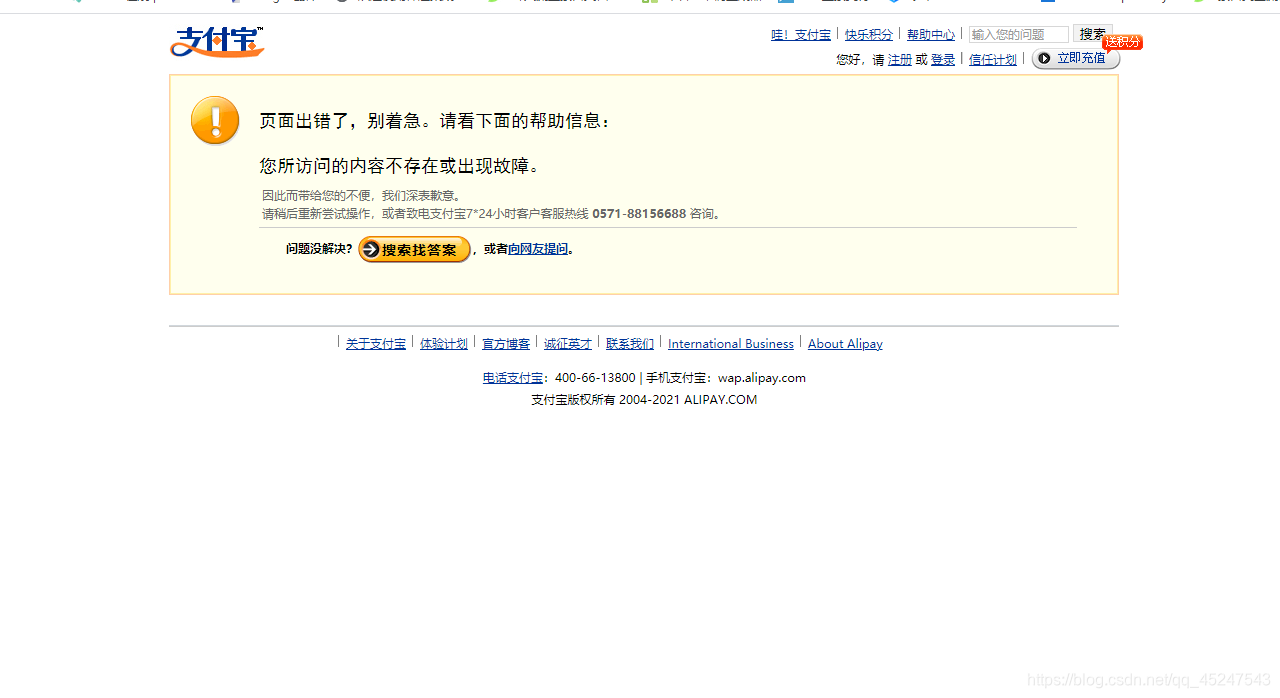Click the Alipay logo
1280x698 pixels.
(x=217, y=42)
